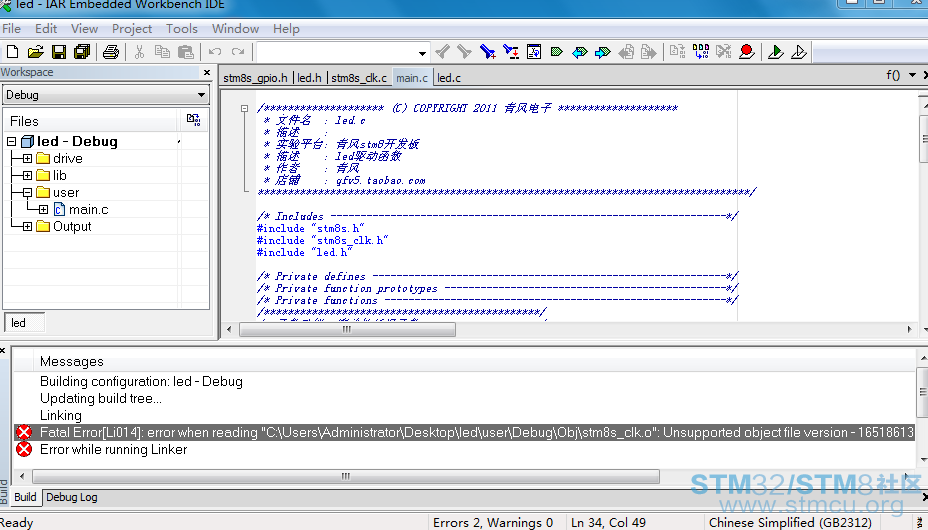Paste from clipboard via Paste icon
Viewport: 928px width, 530px height.
click(x=186, y=52)
